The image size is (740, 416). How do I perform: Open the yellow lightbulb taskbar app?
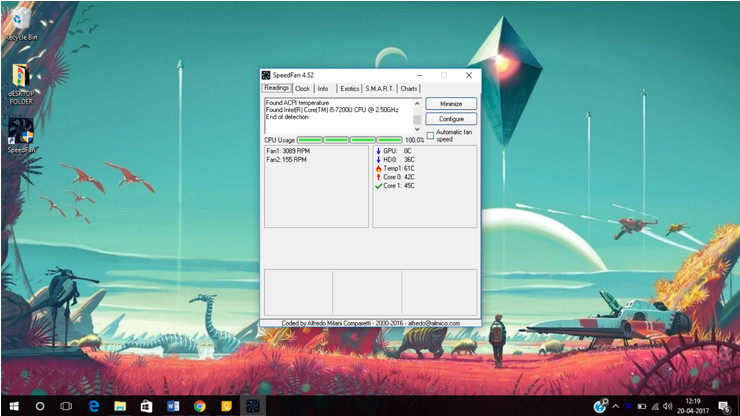point(227,406)
